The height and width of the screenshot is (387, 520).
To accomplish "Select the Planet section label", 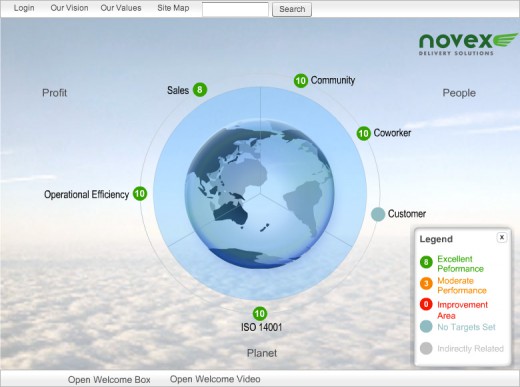I will (262, 353).
